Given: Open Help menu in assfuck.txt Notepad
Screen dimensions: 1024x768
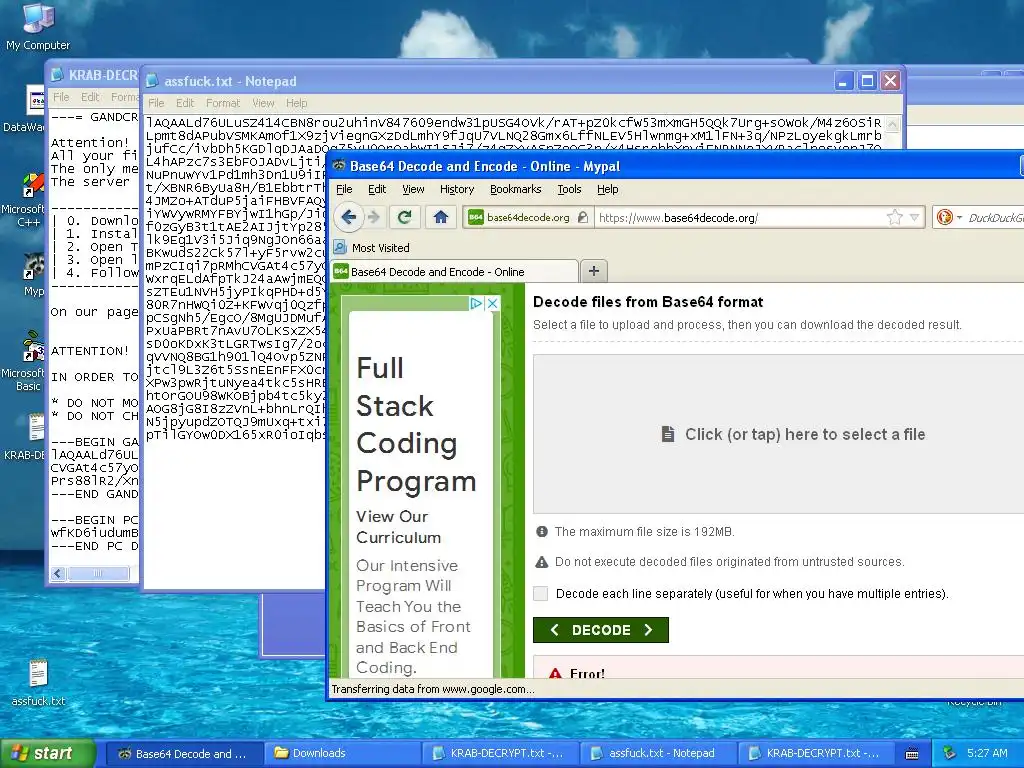Looking at the screenshot, I should click(296, 103).
